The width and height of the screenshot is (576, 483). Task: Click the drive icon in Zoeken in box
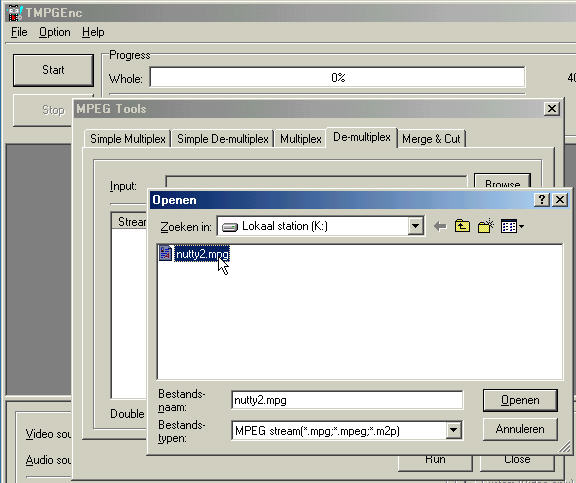click(230, 227)
